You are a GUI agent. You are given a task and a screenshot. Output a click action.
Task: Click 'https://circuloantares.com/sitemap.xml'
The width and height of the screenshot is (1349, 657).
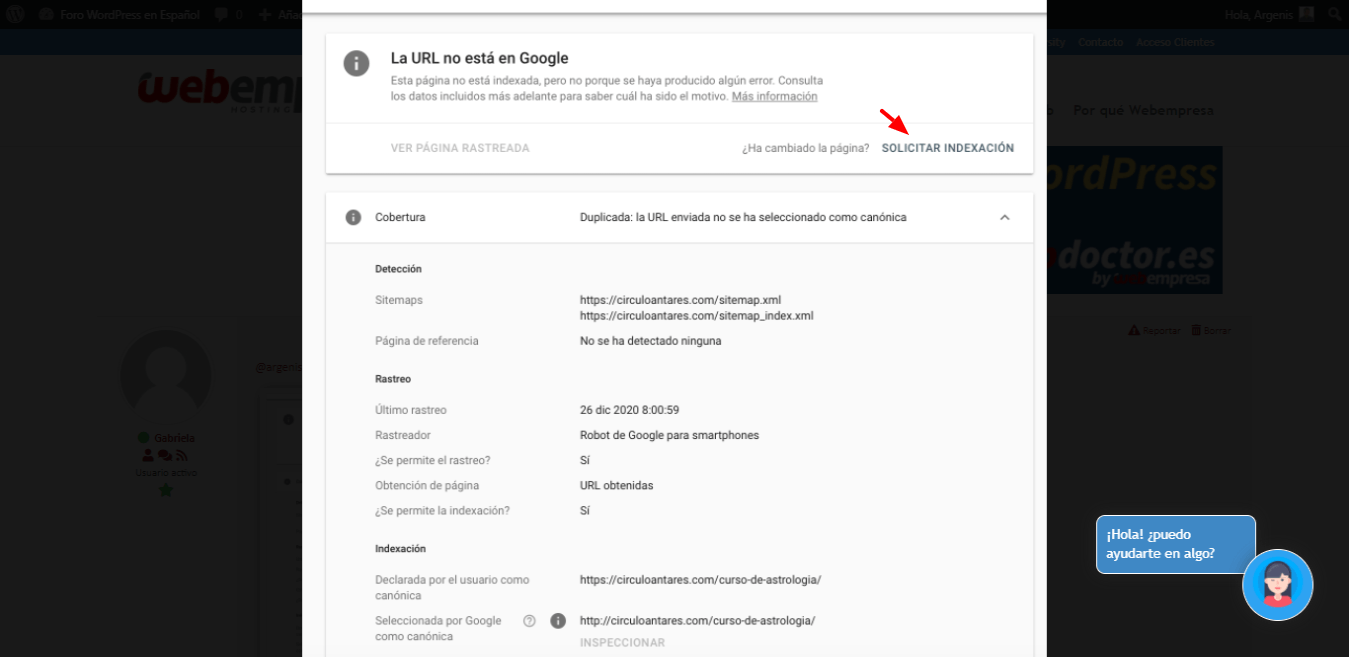(680, 300)
